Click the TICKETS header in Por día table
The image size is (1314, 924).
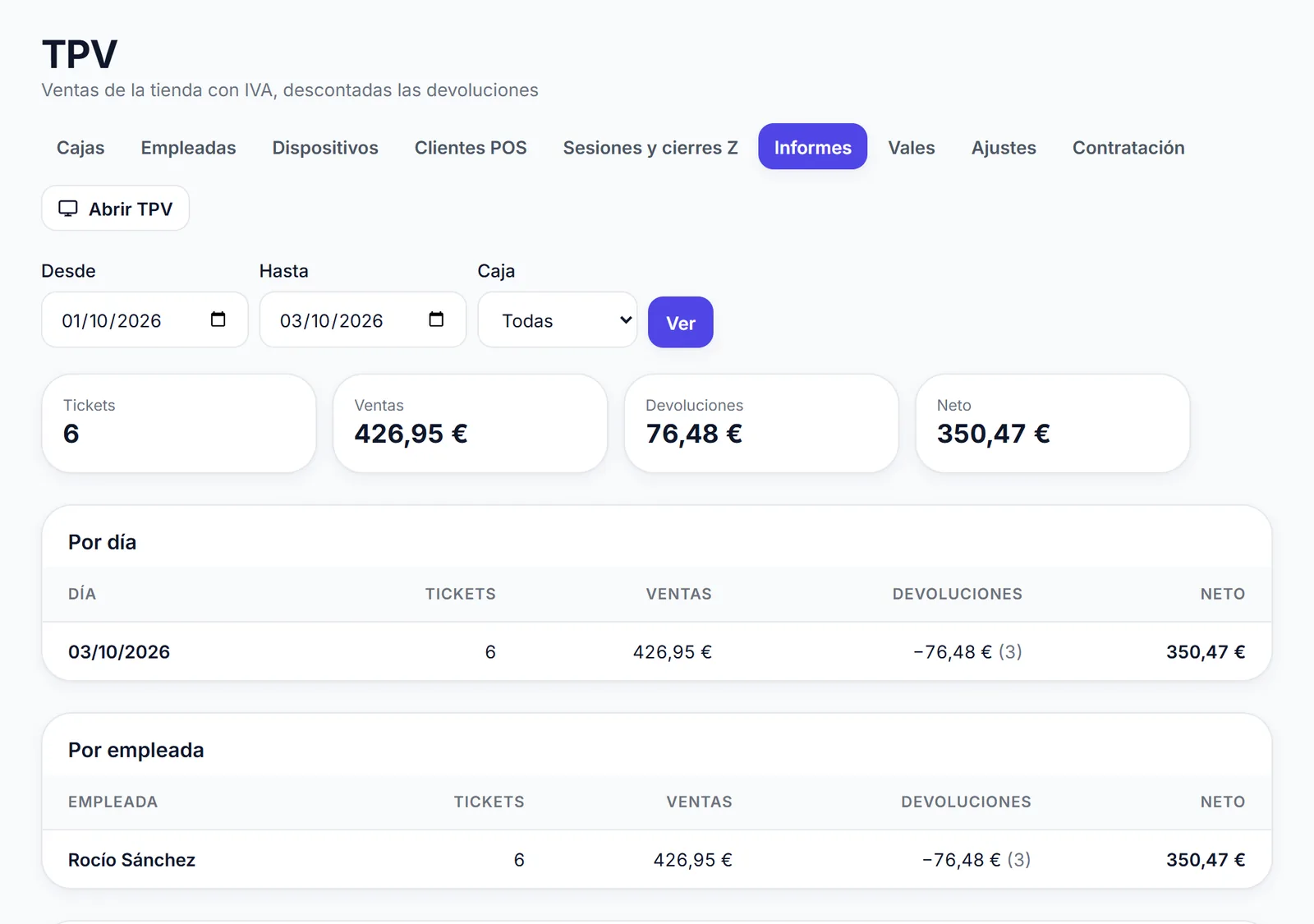coord(461,594)
